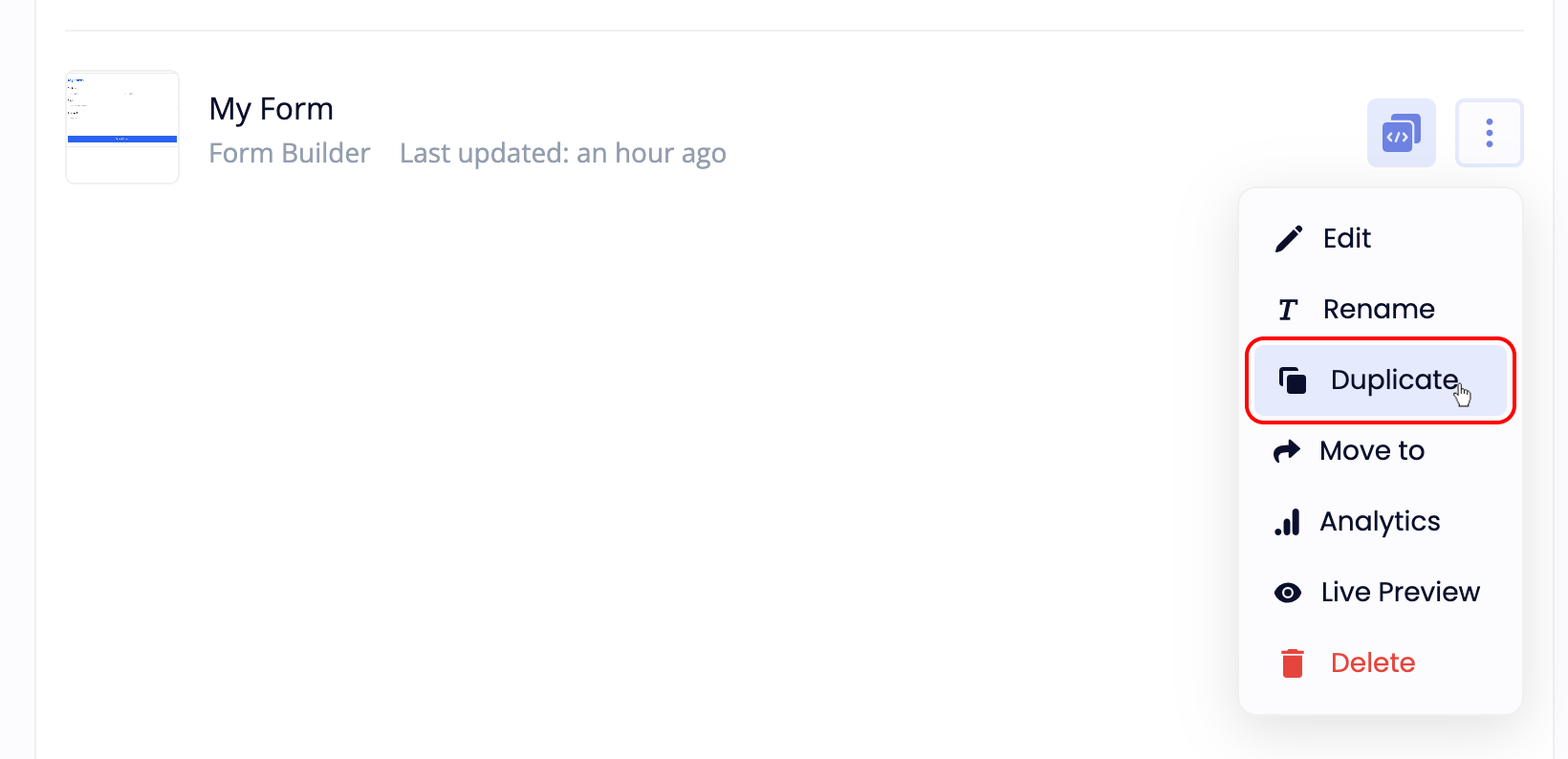Image resolution: width=1568 pixels, height=759 pixels.
Task: Open the three-dot options menu
Action: coord(1489,133)
